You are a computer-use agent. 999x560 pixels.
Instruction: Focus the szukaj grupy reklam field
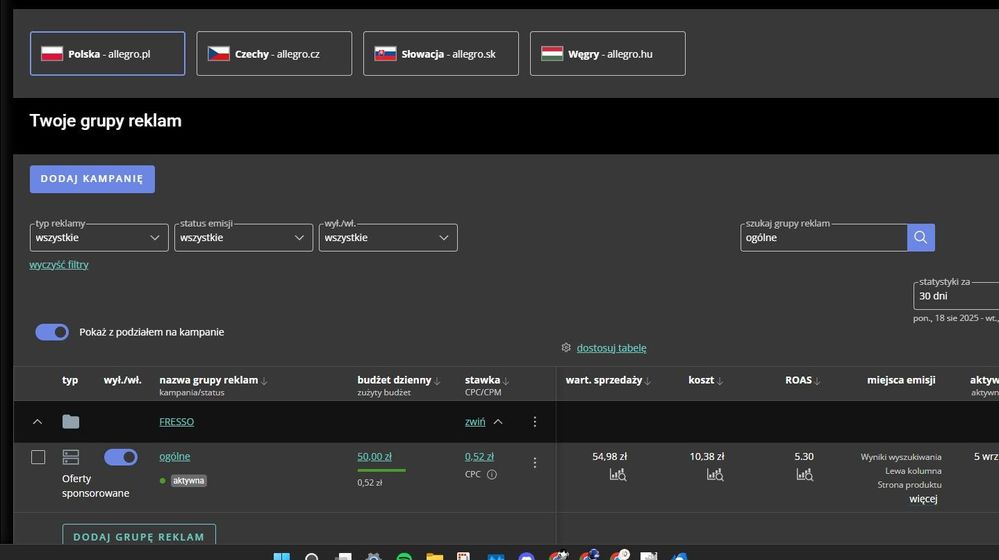click(x=824, y=238)
